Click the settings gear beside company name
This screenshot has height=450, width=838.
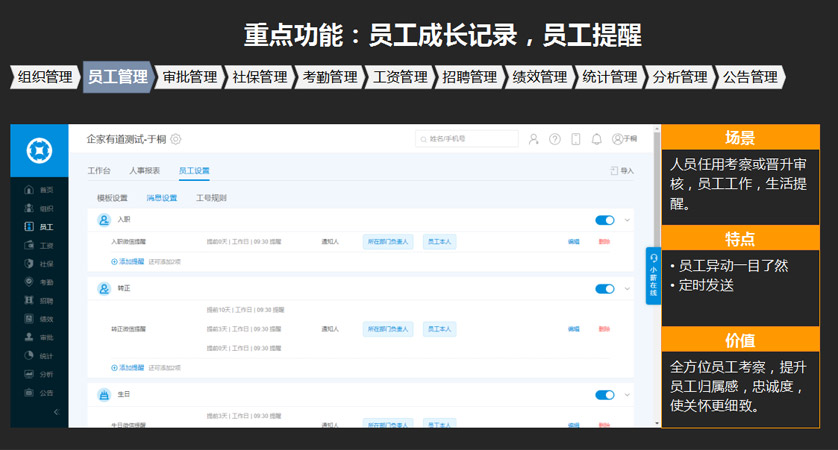(176, 139)
